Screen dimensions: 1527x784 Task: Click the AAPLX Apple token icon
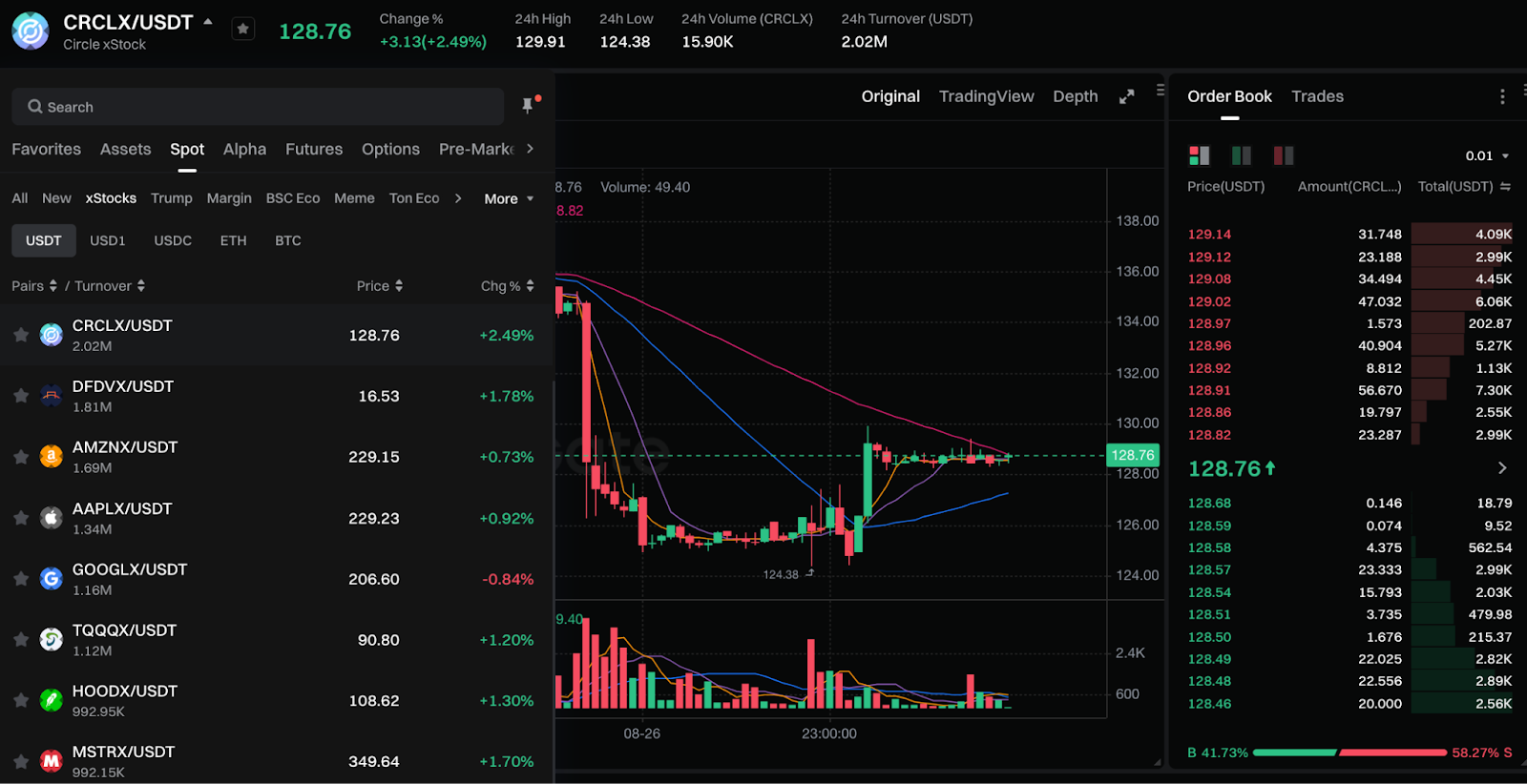tap(52, 518)
